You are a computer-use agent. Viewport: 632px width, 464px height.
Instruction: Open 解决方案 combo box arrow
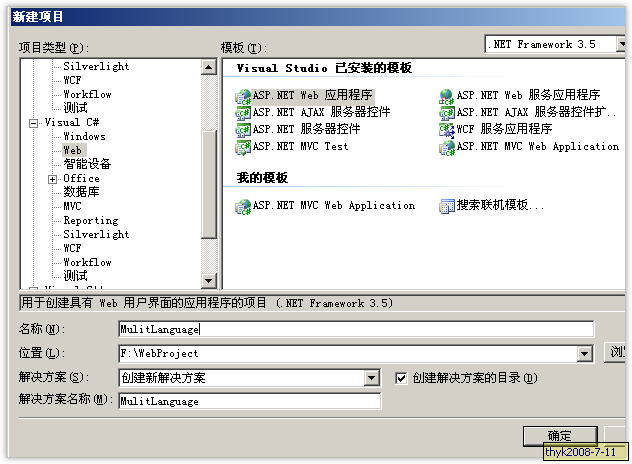point(371,378)
